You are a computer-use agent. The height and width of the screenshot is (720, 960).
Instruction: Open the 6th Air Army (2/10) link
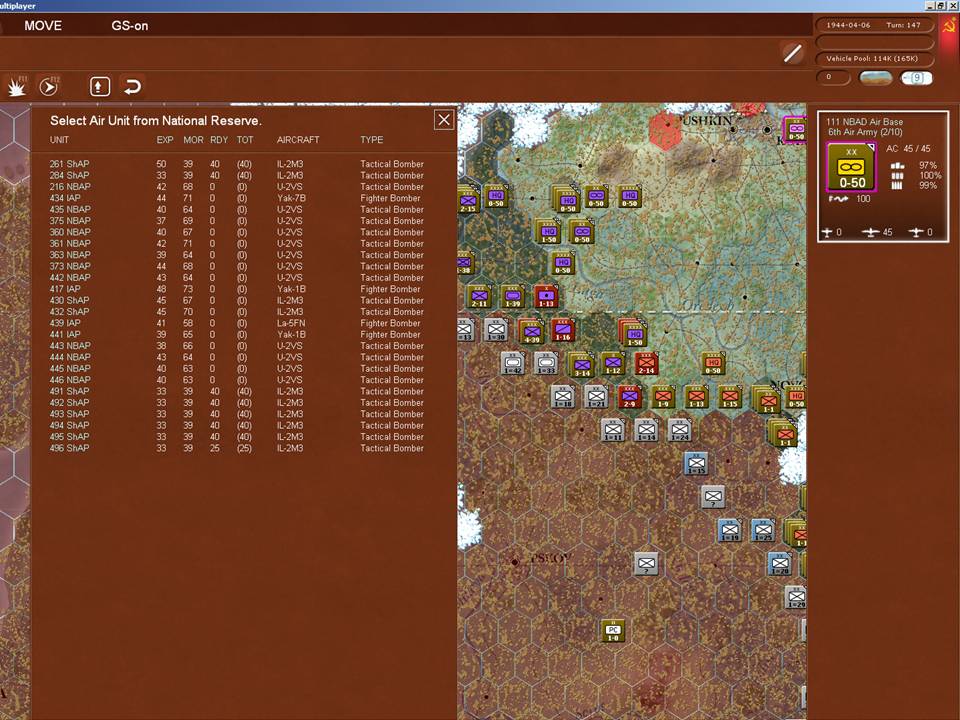(x=865, y=132)
